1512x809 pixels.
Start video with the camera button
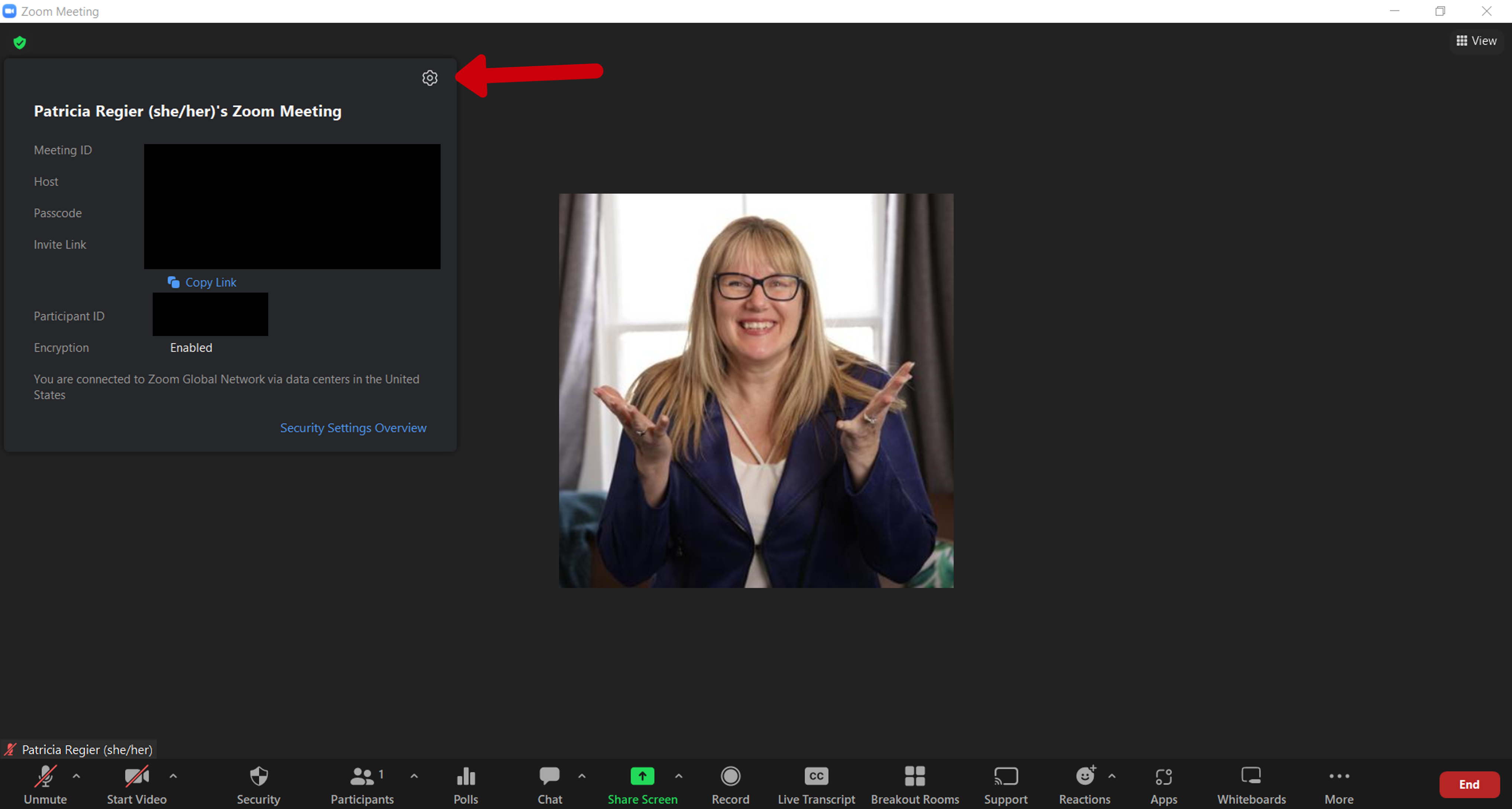137,784
